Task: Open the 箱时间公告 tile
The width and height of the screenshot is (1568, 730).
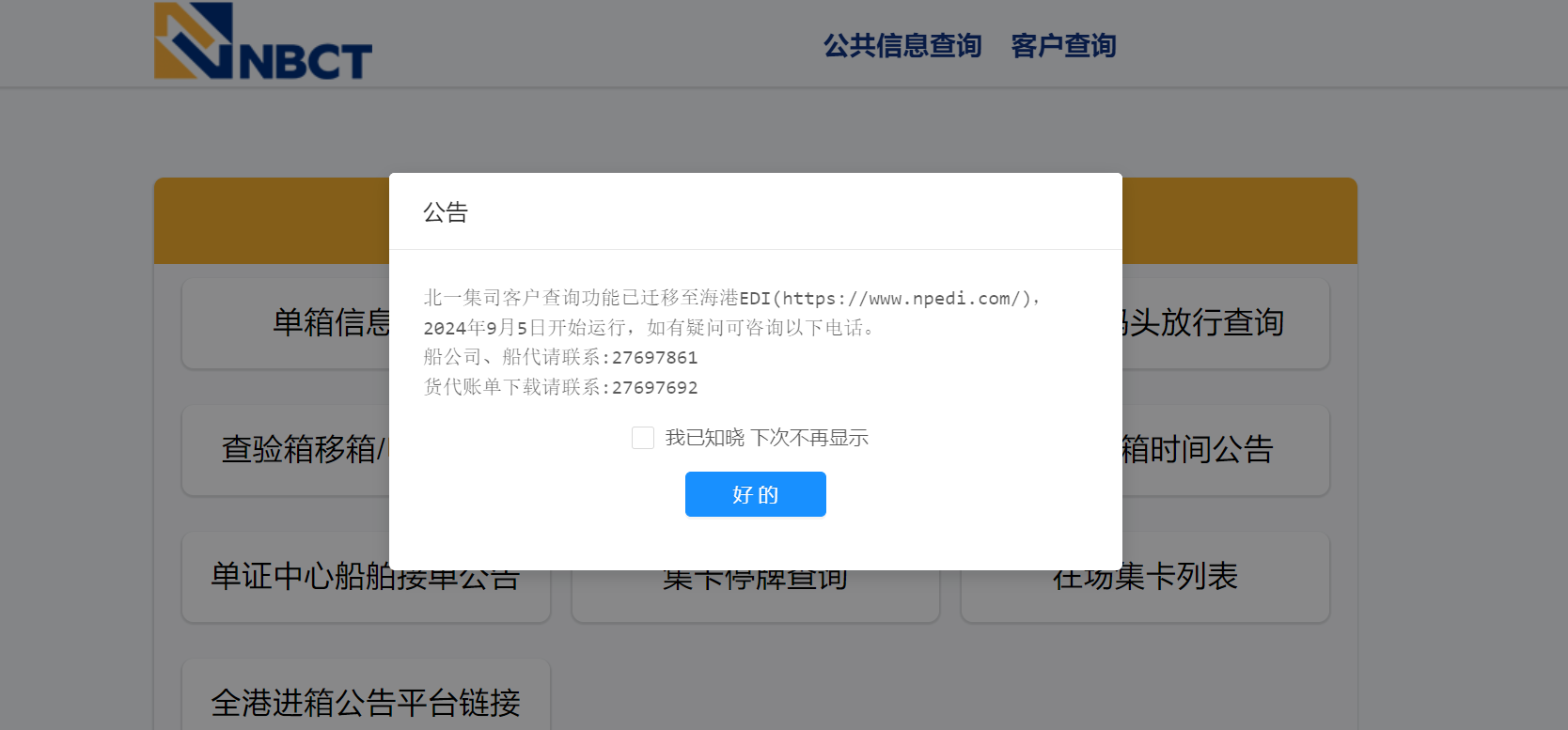Action: tap(1222, 450)
